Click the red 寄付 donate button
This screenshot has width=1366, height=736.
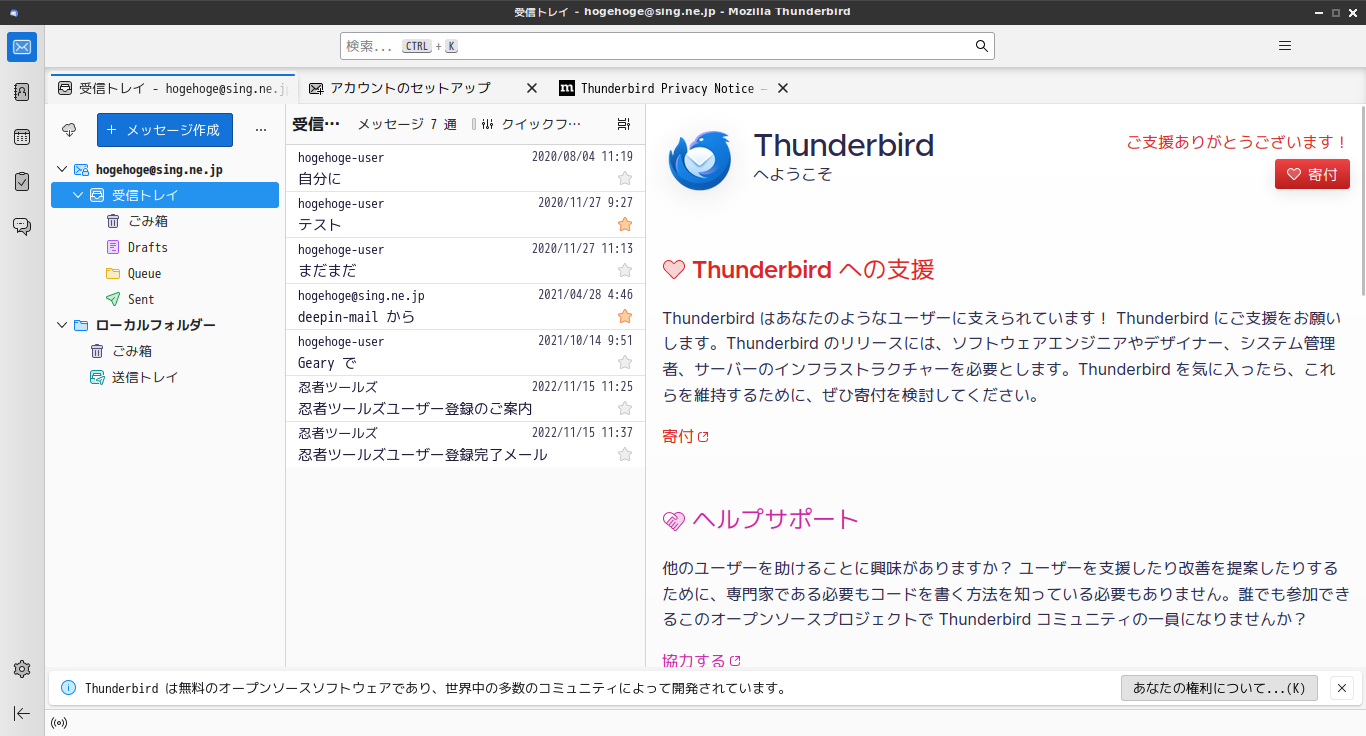[x=1312, y=174]
